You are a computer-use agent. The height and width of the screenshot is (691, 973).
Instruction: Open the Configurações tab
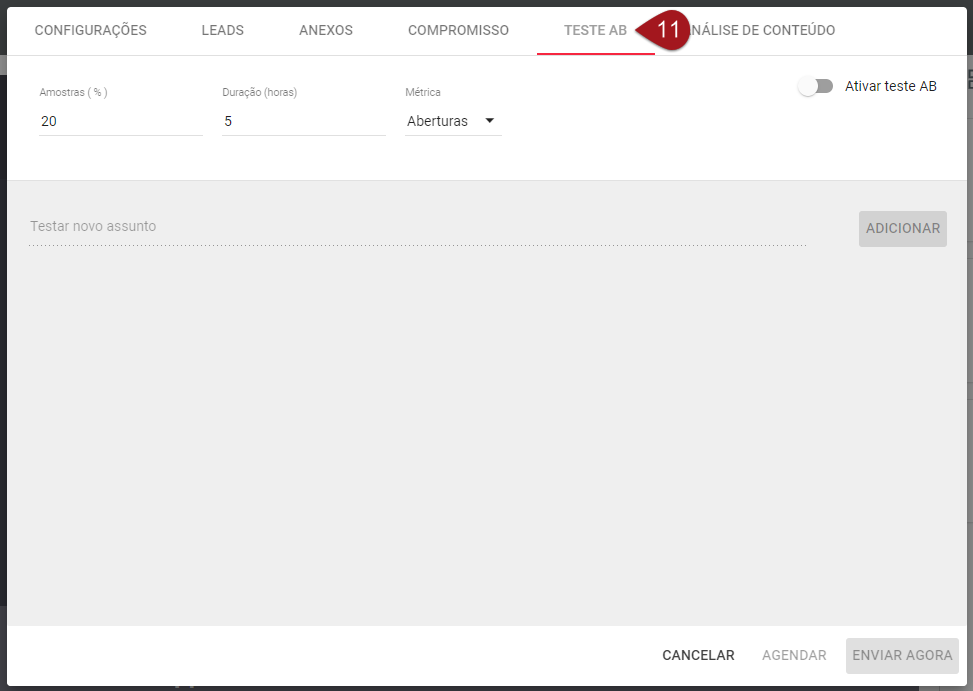click(90, 30)
